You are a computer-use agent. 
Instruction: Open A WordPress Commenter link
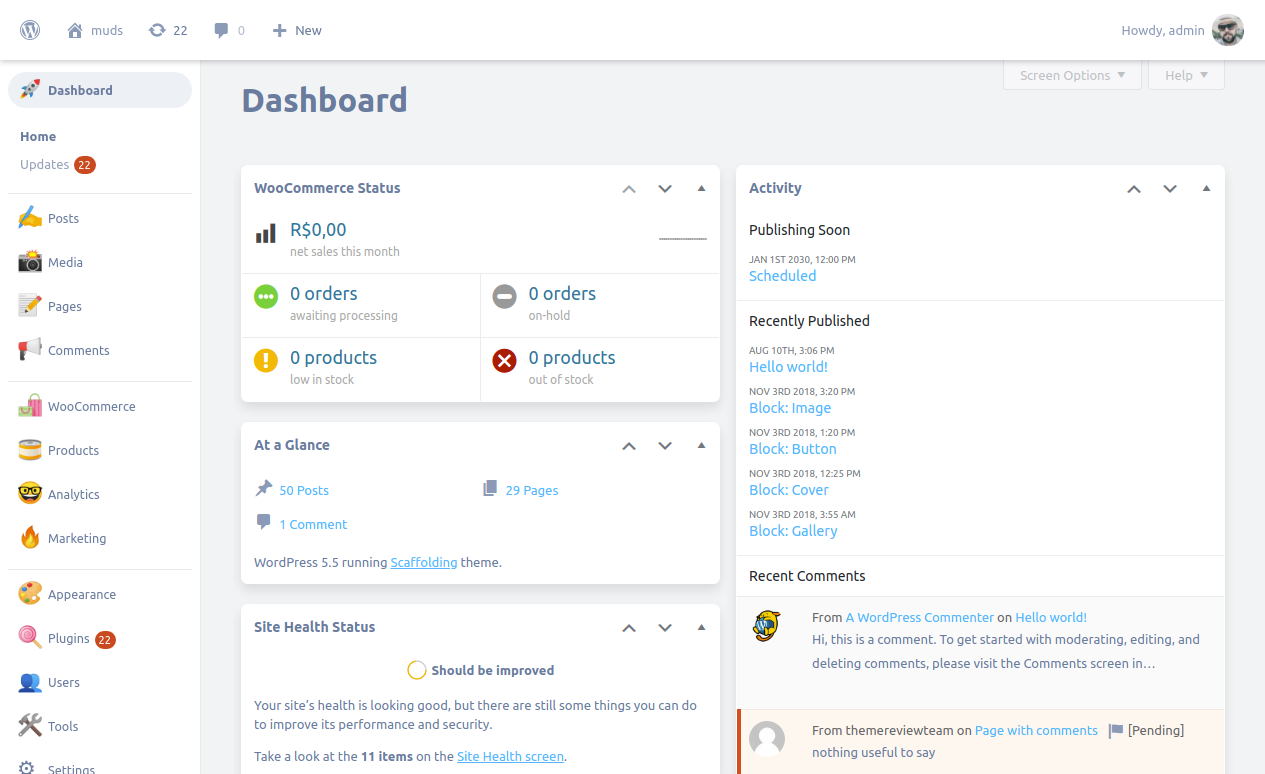pyautogui.click(x=920, y=617)
